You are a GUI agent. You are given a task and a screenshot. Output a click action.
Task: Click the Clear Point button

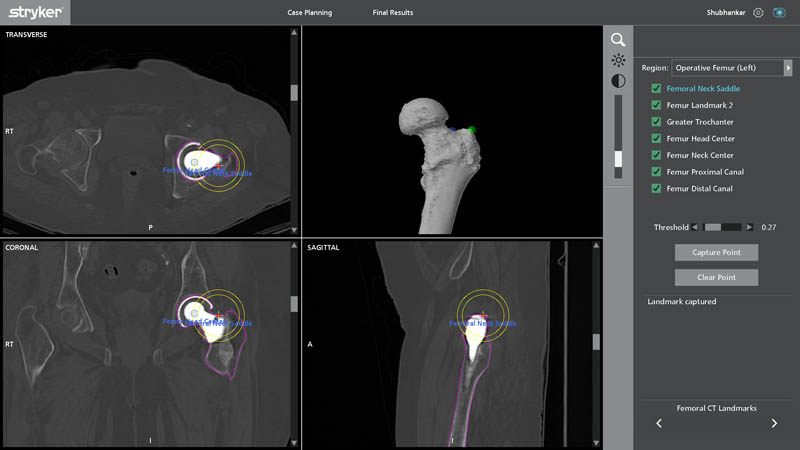716,277
